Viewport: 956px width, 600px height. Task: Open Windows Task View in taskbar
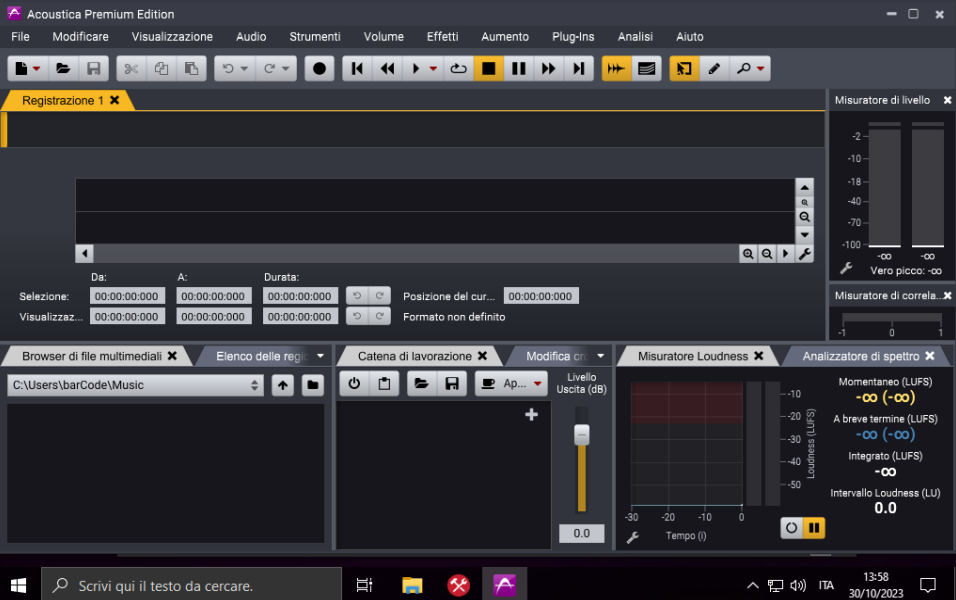coord(365,585)
